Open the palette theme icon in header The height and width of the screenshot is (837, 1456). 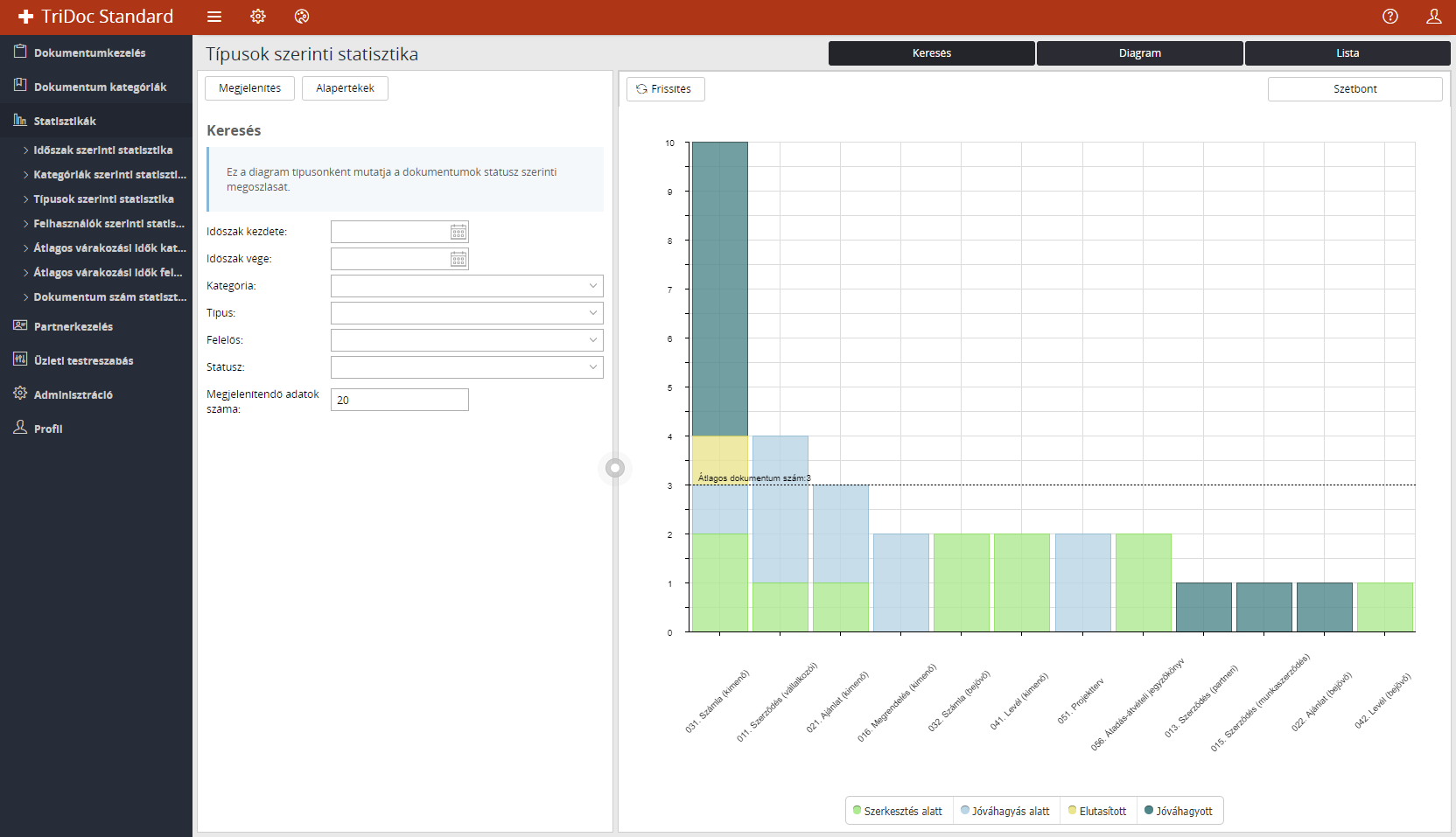[302, 17]
